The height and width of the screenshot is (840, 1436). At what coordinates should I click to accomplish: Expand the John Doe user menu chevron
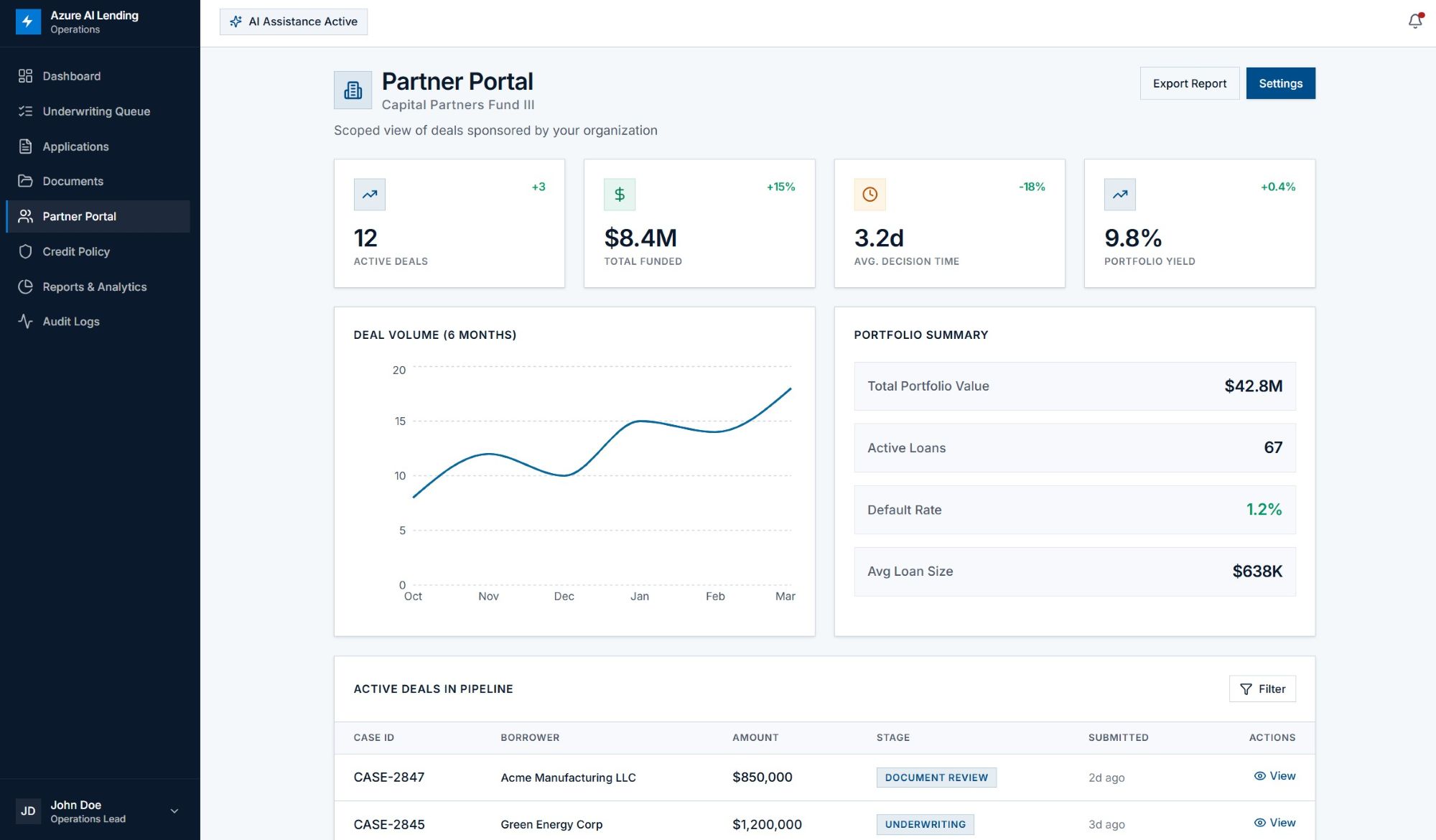tap(174, 811)
